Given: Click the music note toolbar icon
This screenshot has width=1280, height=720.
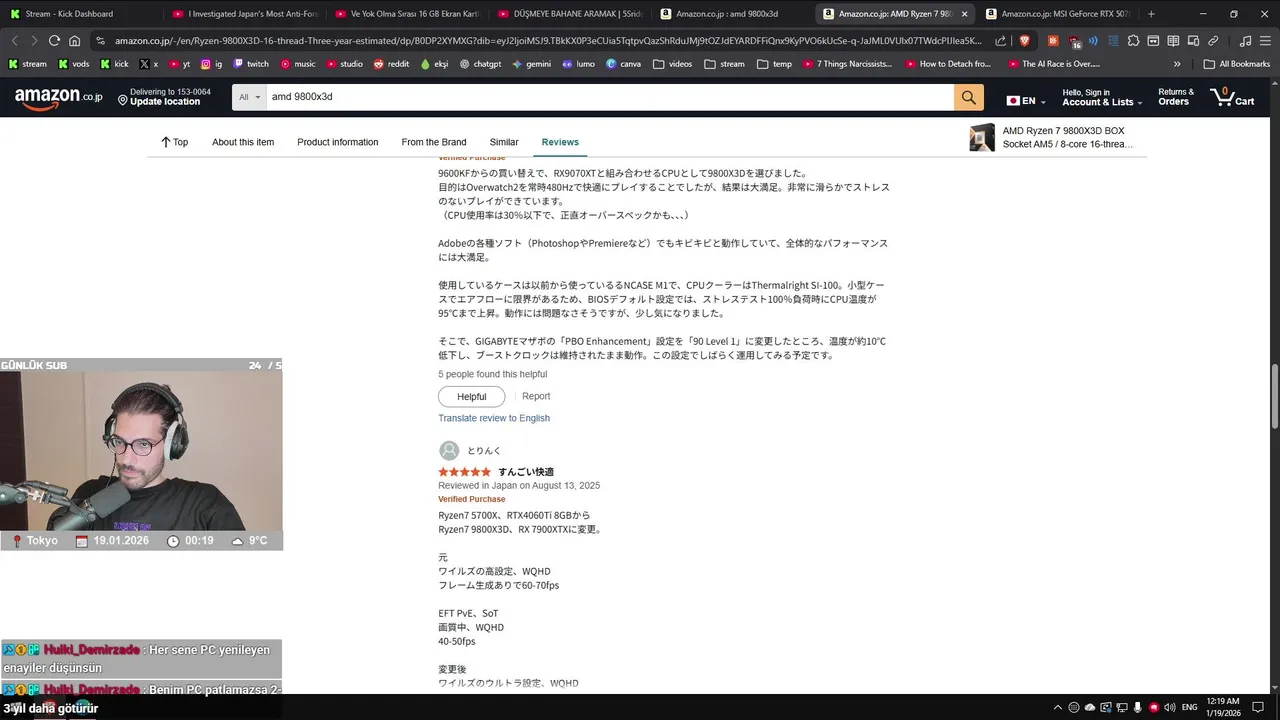Looking at the screenshot, I should tap(1244, 41).
